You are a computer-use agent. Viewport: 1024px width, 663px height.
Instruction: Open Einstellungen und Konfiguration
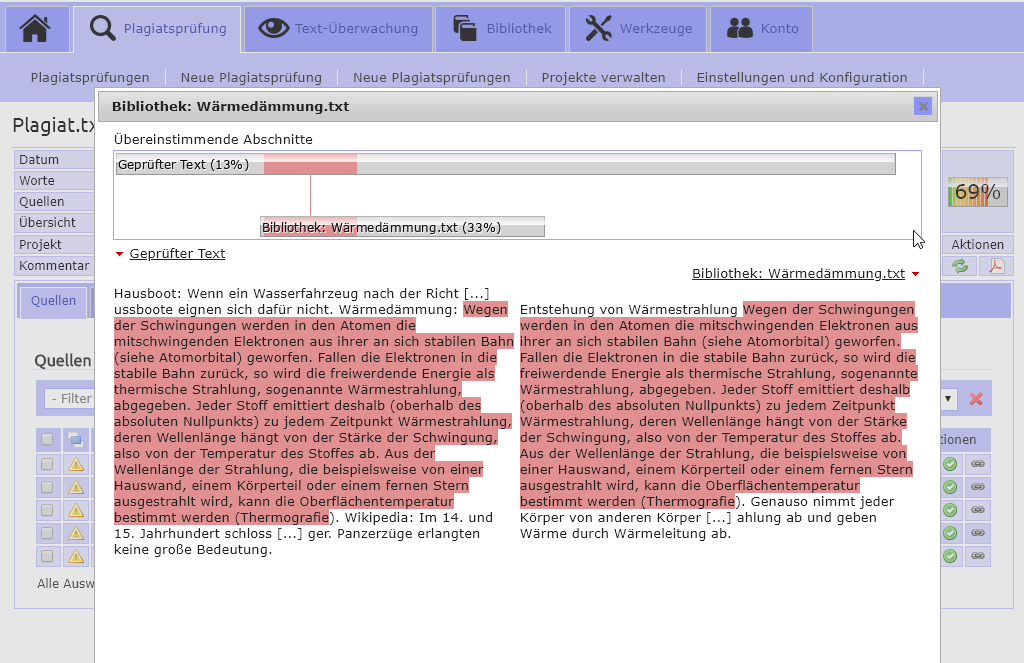point(802,78)
